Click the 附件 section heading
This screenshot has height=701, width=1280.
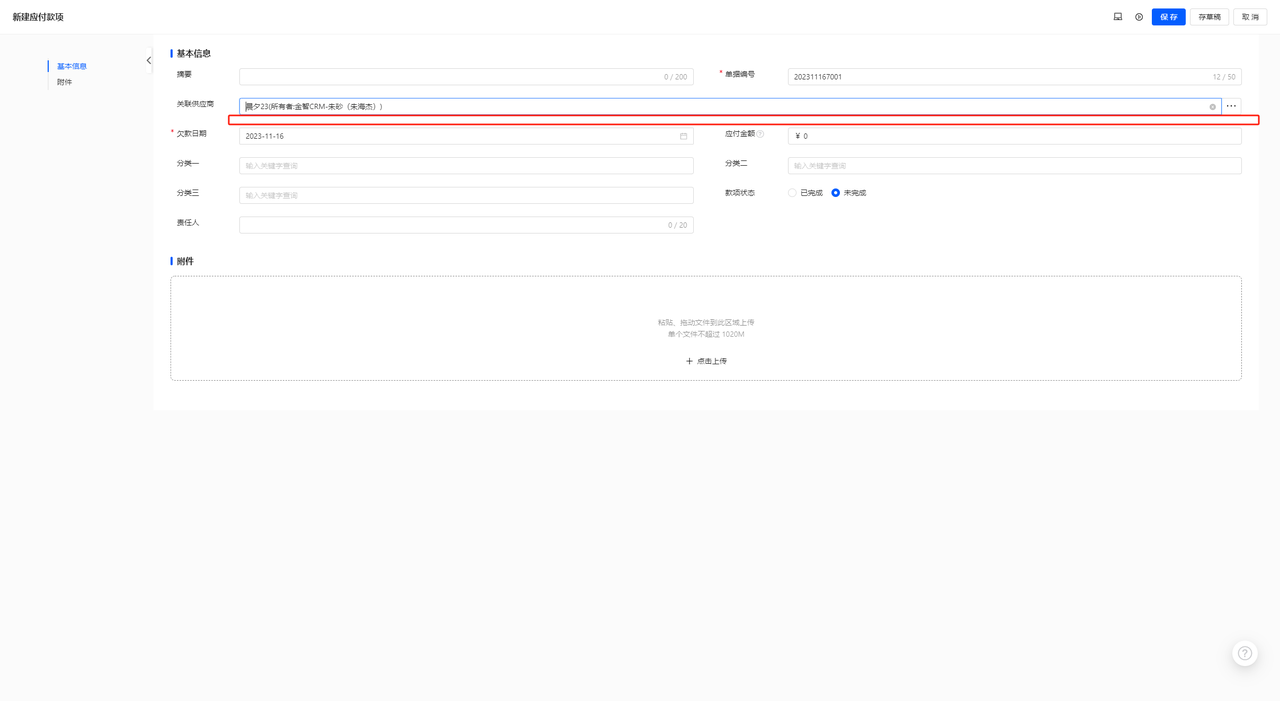pyautogui.click(x=185, y=261)
